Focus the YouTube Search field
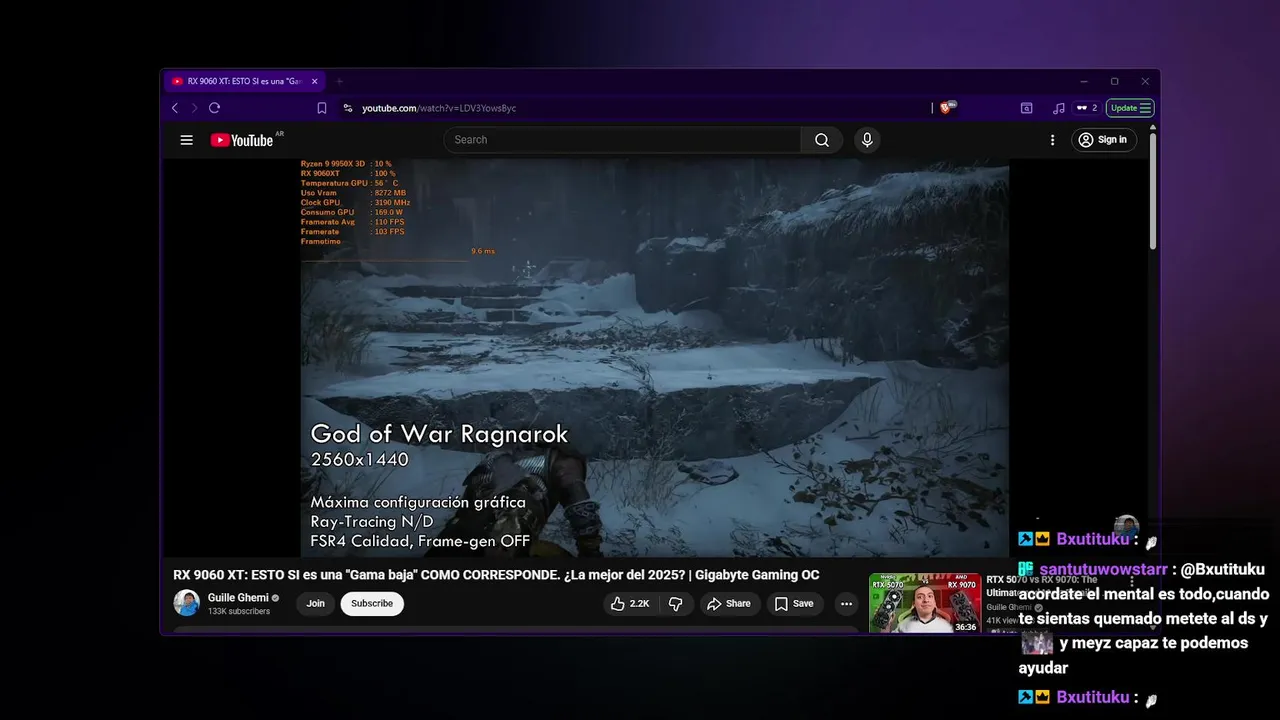The image size is (1280, 720). pos(622,140)
